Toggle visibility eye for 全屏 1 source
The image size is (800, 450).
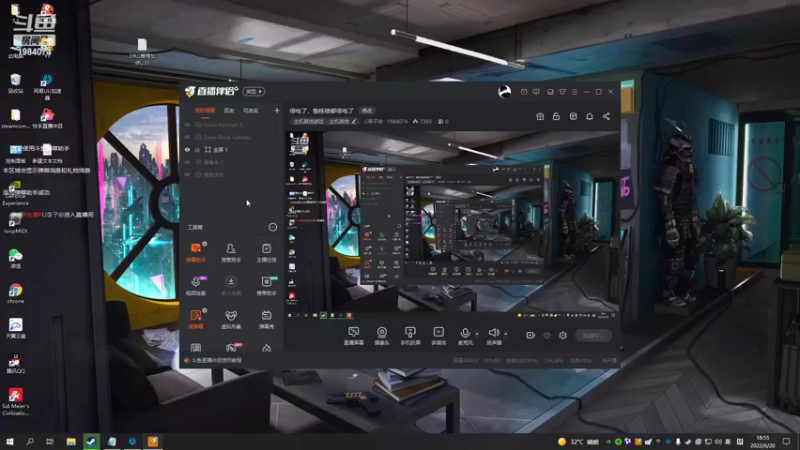click(187, 149)
